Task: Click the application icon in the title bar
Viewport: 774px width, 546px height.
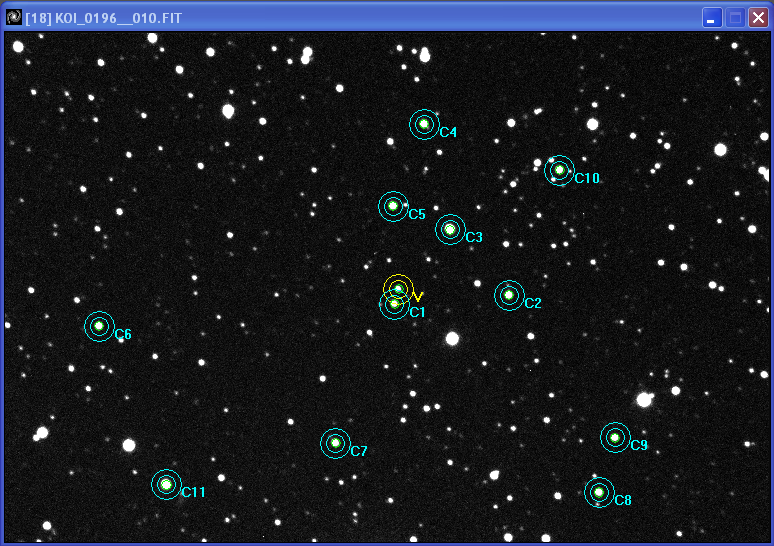Action: 14,17
